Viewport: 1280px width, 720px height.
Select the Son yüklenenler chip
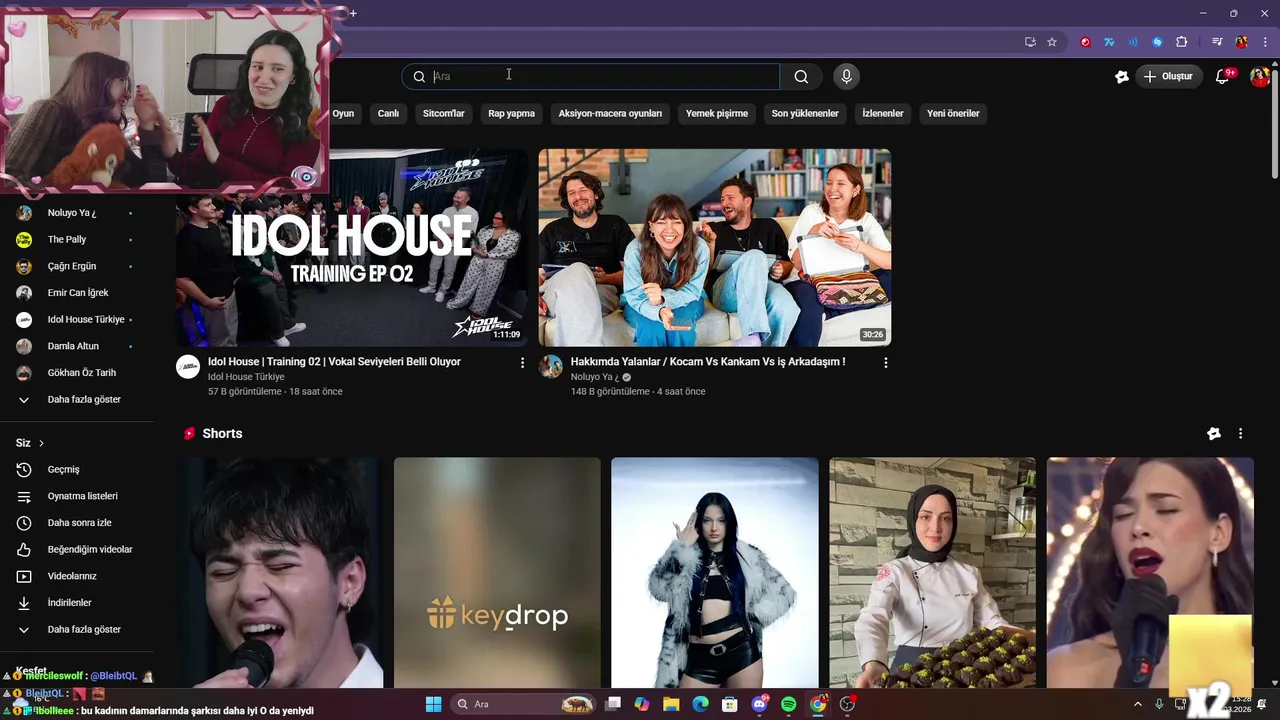[x=805, y=114]
